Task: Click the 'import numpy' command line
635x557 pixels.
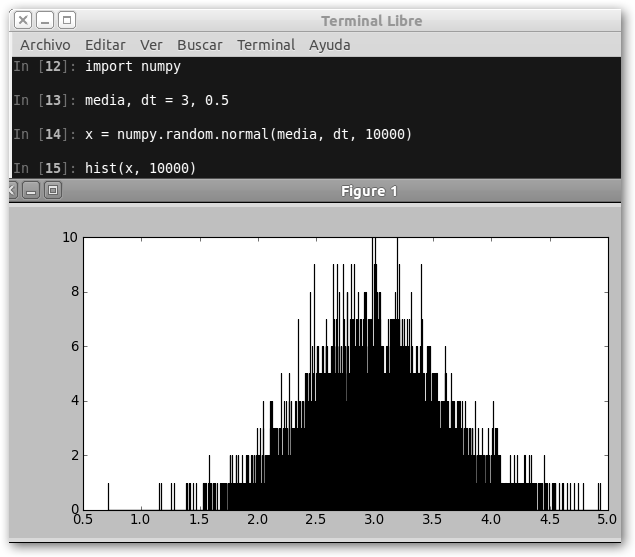Action: coord(132,67)
